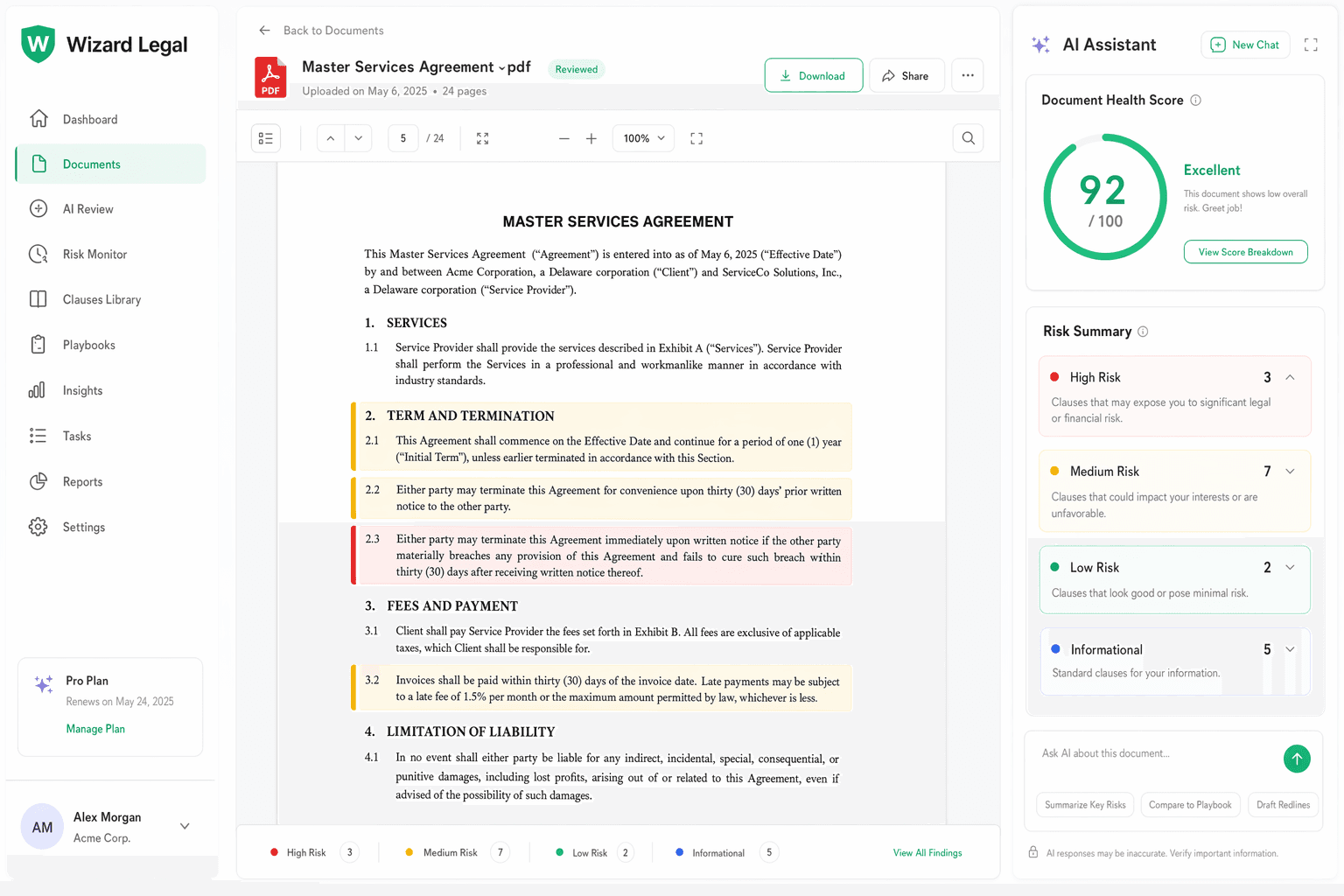Zoom out with the minus icon
1344x896 pixels.
click(564, 138)
